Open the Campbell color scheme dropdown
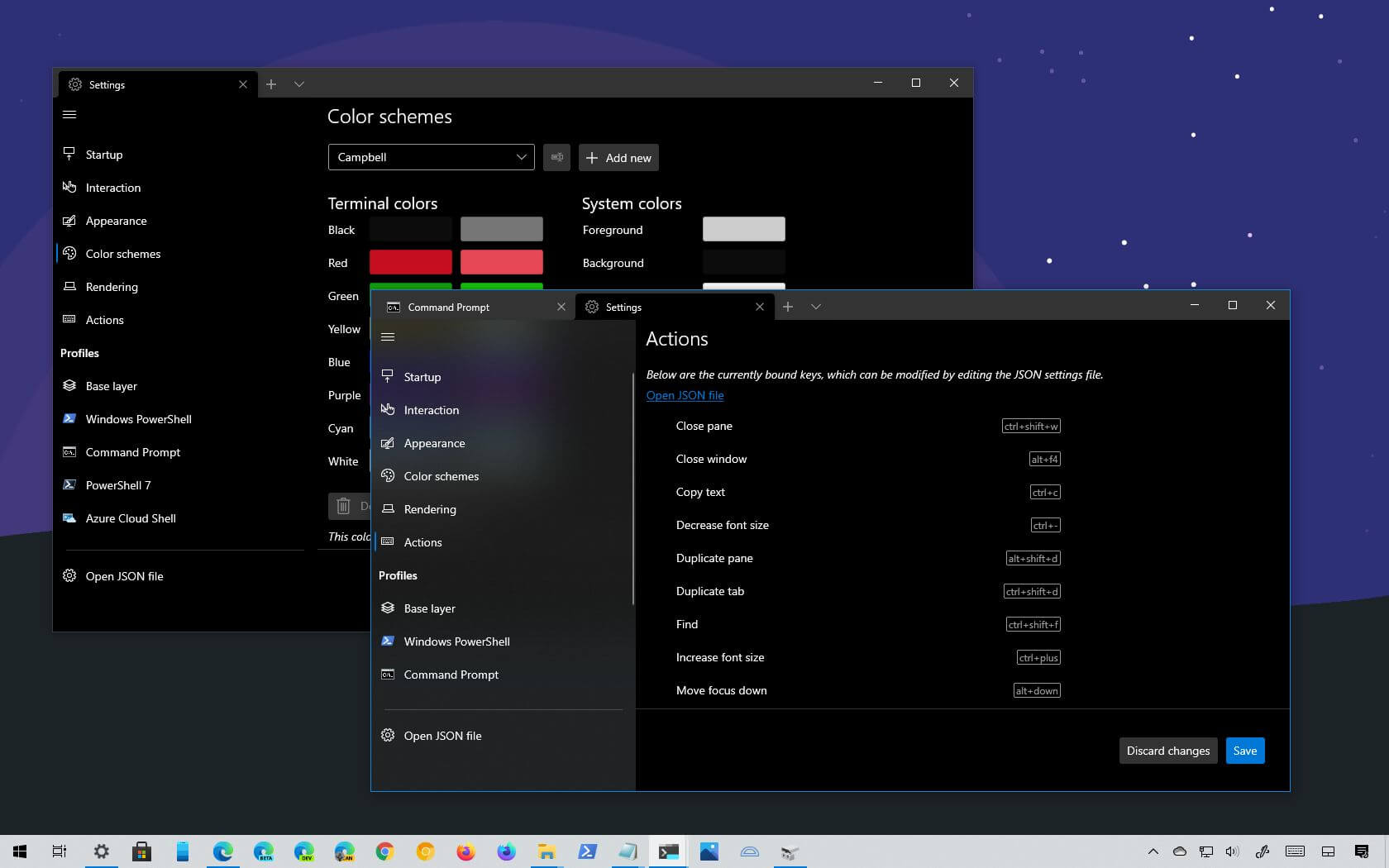Screen dimensions: 1389x868 click(430, 157)
